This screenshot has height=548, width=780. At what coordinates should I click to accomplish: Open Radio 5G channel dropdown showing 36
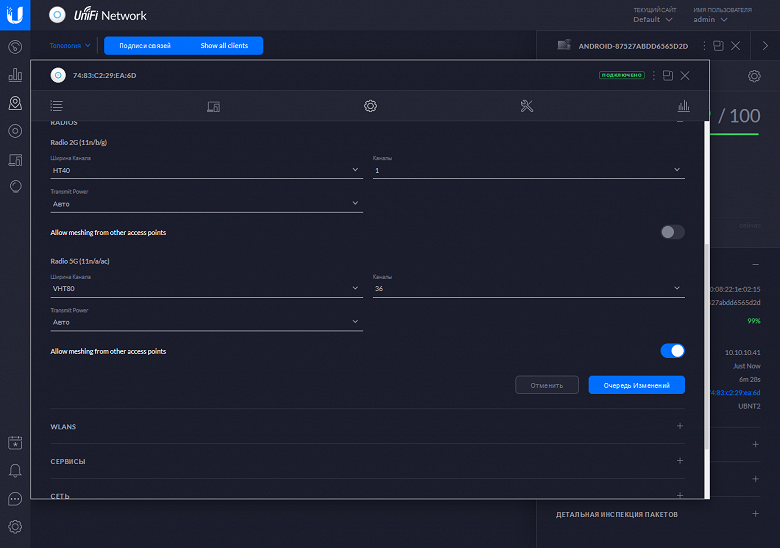(529, 288)
